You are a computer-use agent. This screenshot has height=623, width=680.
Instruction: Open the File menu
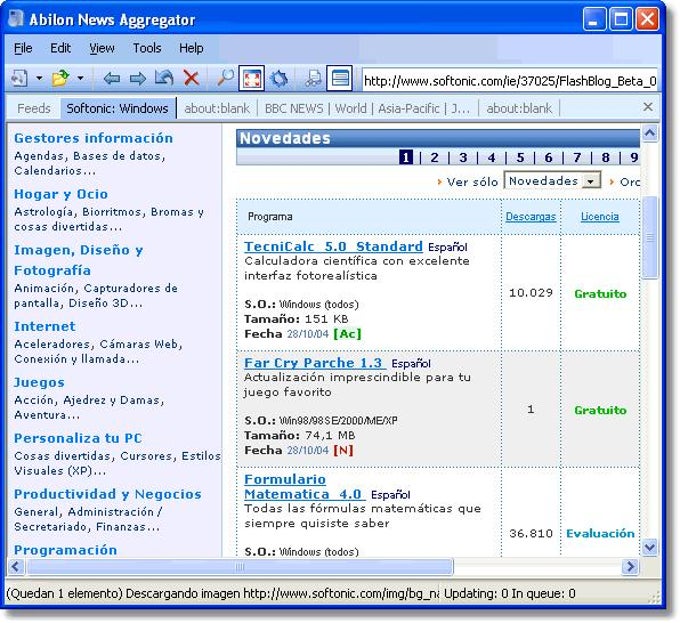(x=23, y=48)
